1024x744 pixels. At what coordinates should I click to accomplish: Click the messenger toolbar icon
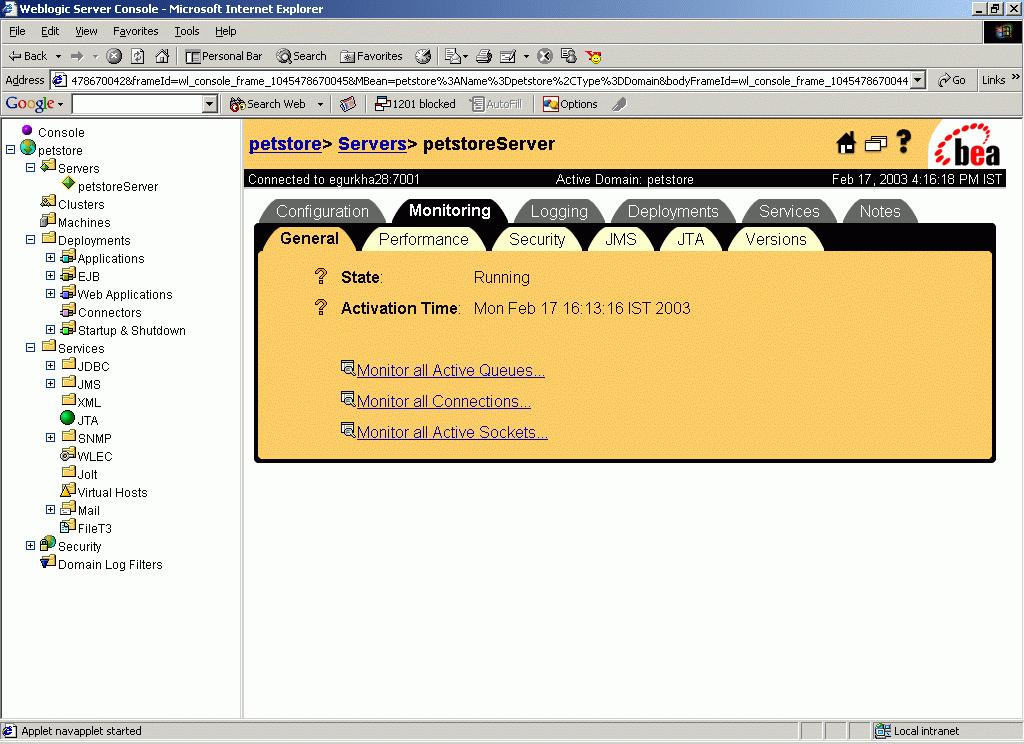[594, 56]
